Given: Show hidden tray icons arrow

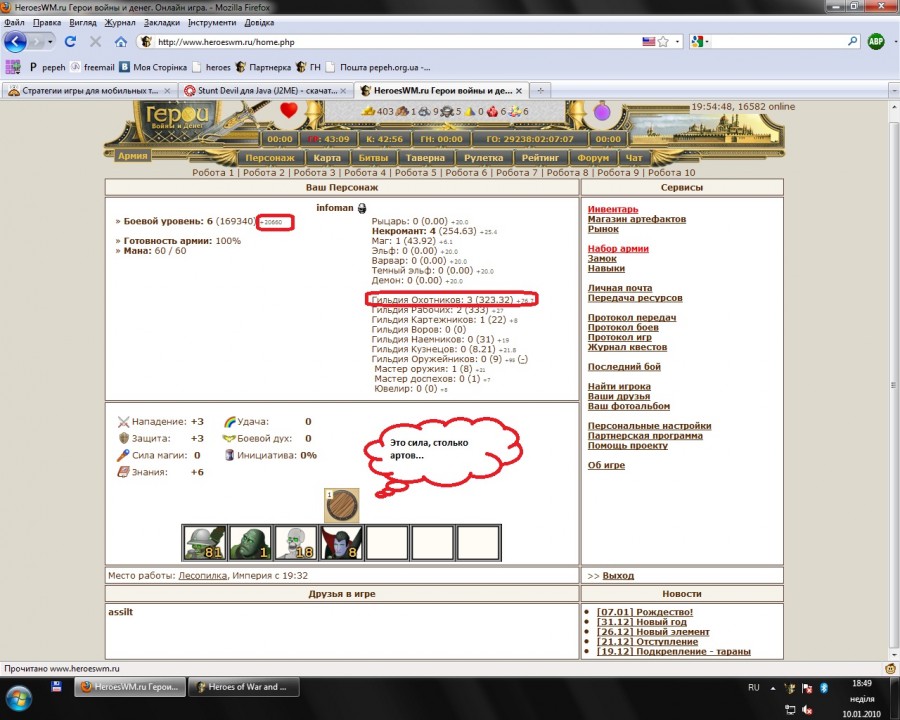Looking at the screenshot, I should point(773,688).
